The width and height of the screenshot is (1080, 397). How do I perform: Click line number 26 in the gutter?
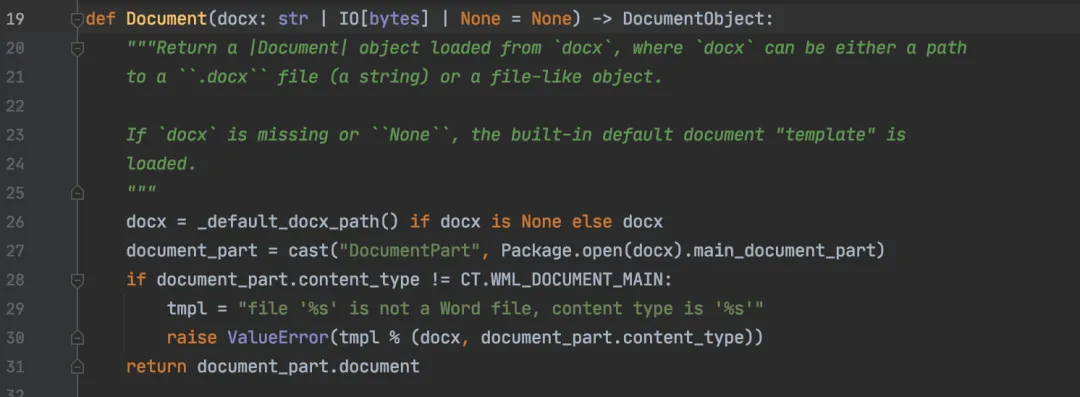coord(15,222)
